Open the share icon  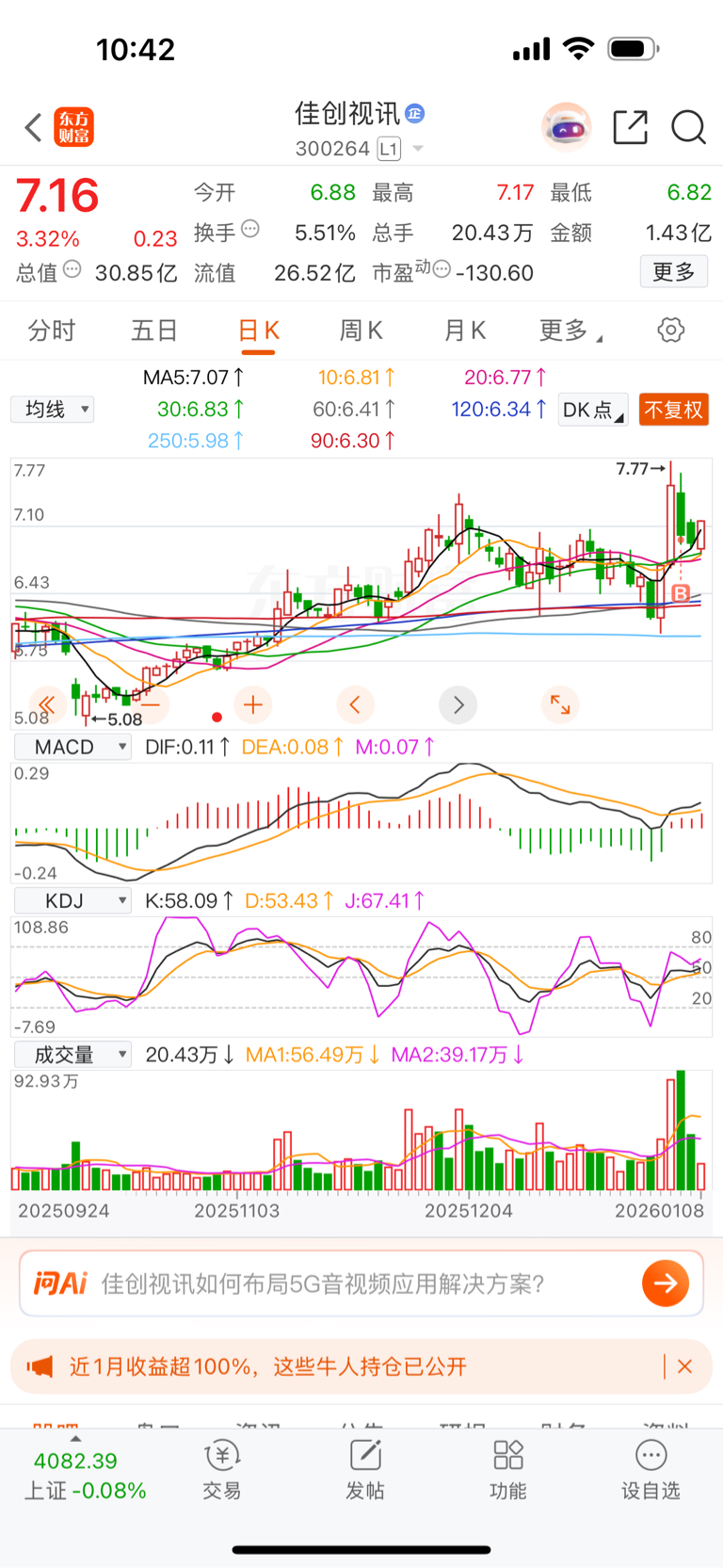click(x=630, y=127)
